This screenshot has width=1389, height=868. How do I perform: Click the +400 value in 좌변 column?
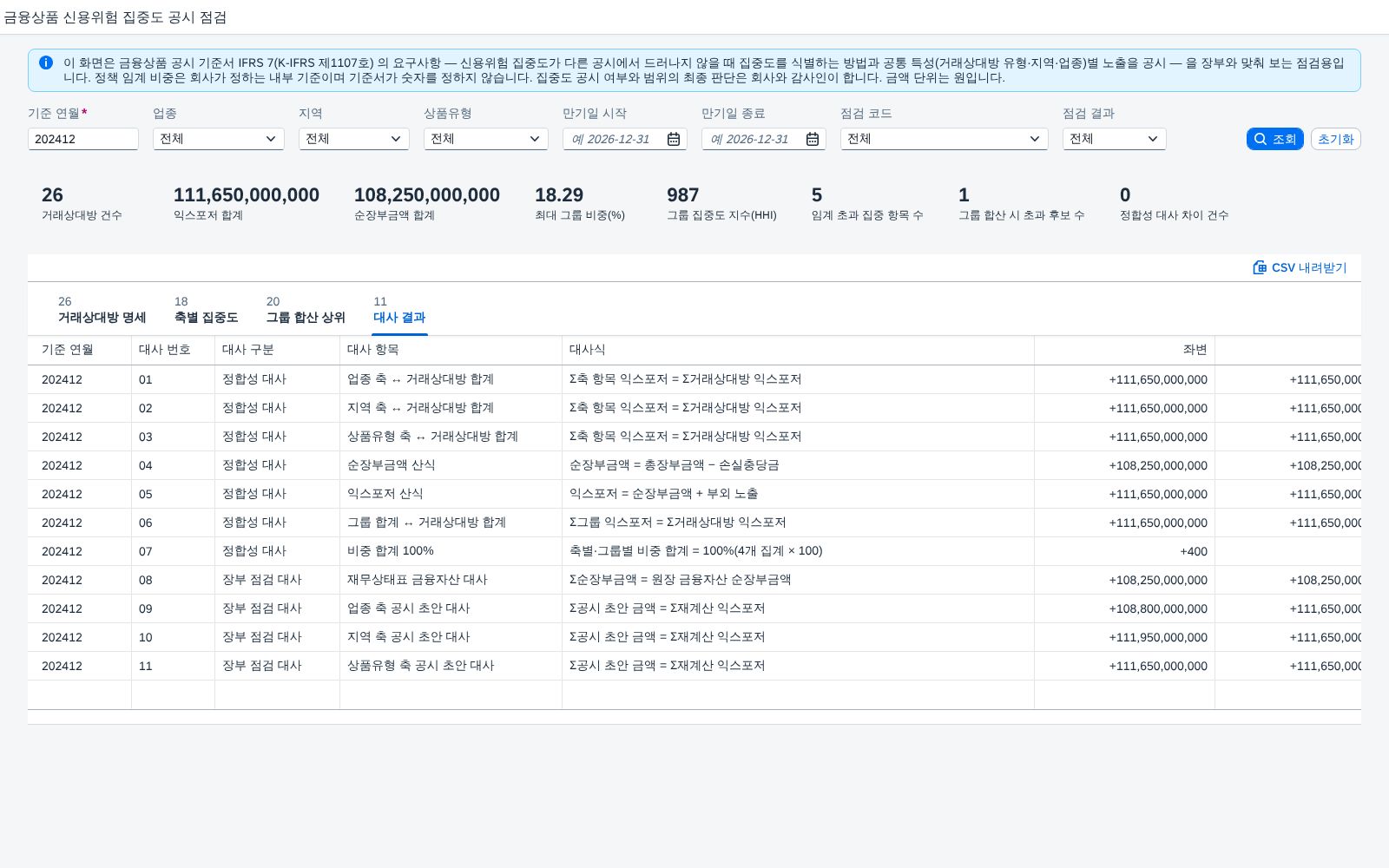point(1194,551)
